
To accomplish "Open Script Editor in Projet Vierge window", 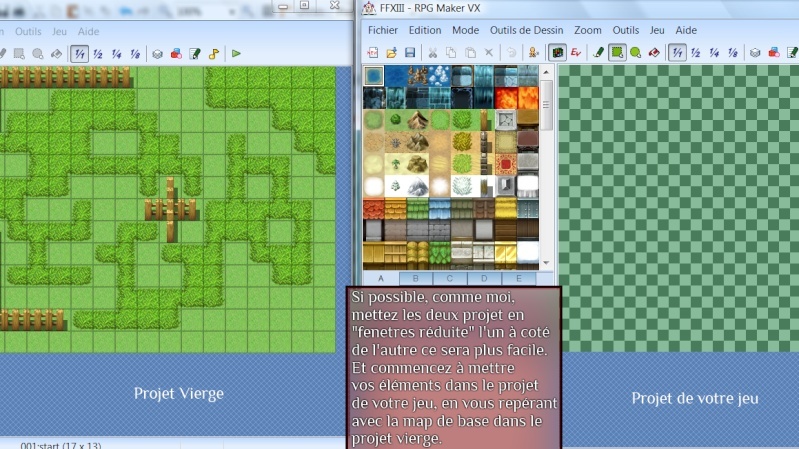I will pyautogui.click(x=195, y=54).
